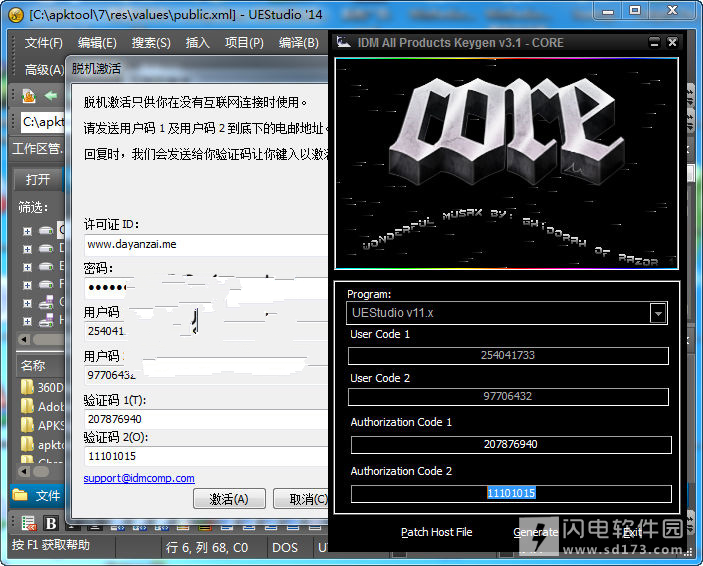The height and width of the screenshot is (566, 703).
Task: Click the 激活(A) button
Action: tap(229, 499)
